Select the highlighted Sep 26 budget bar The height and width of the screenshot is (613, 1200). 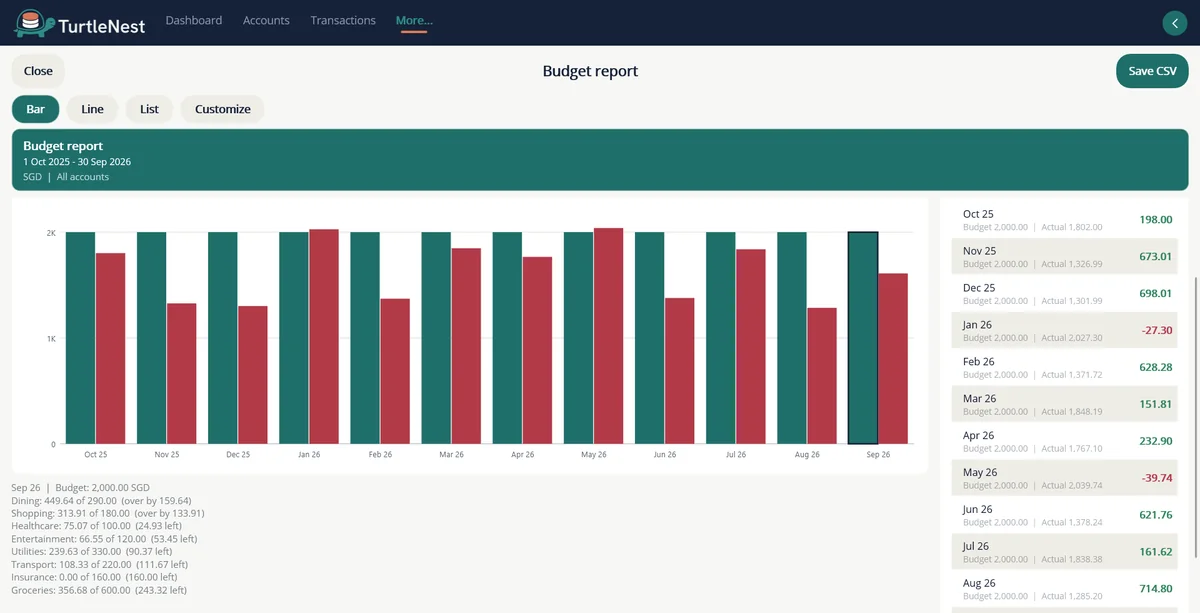click(863, 338)
